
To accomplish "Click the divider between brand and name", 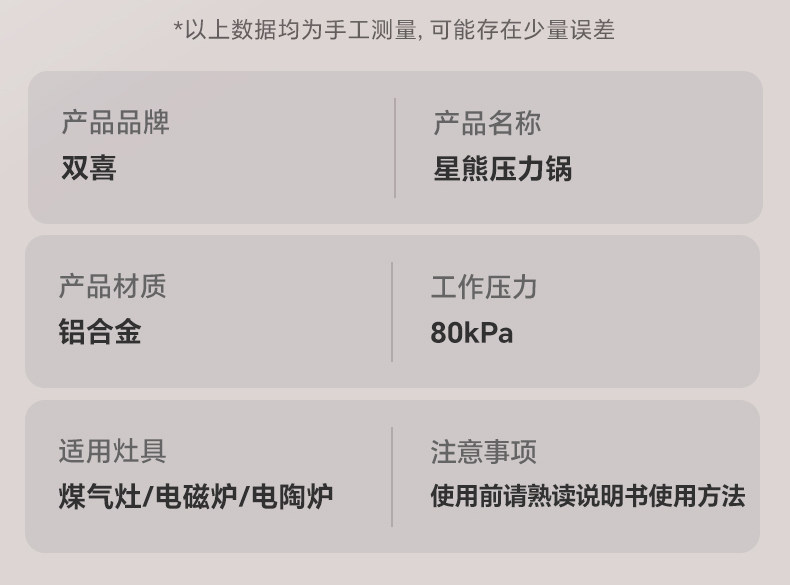I will [395, 147].
